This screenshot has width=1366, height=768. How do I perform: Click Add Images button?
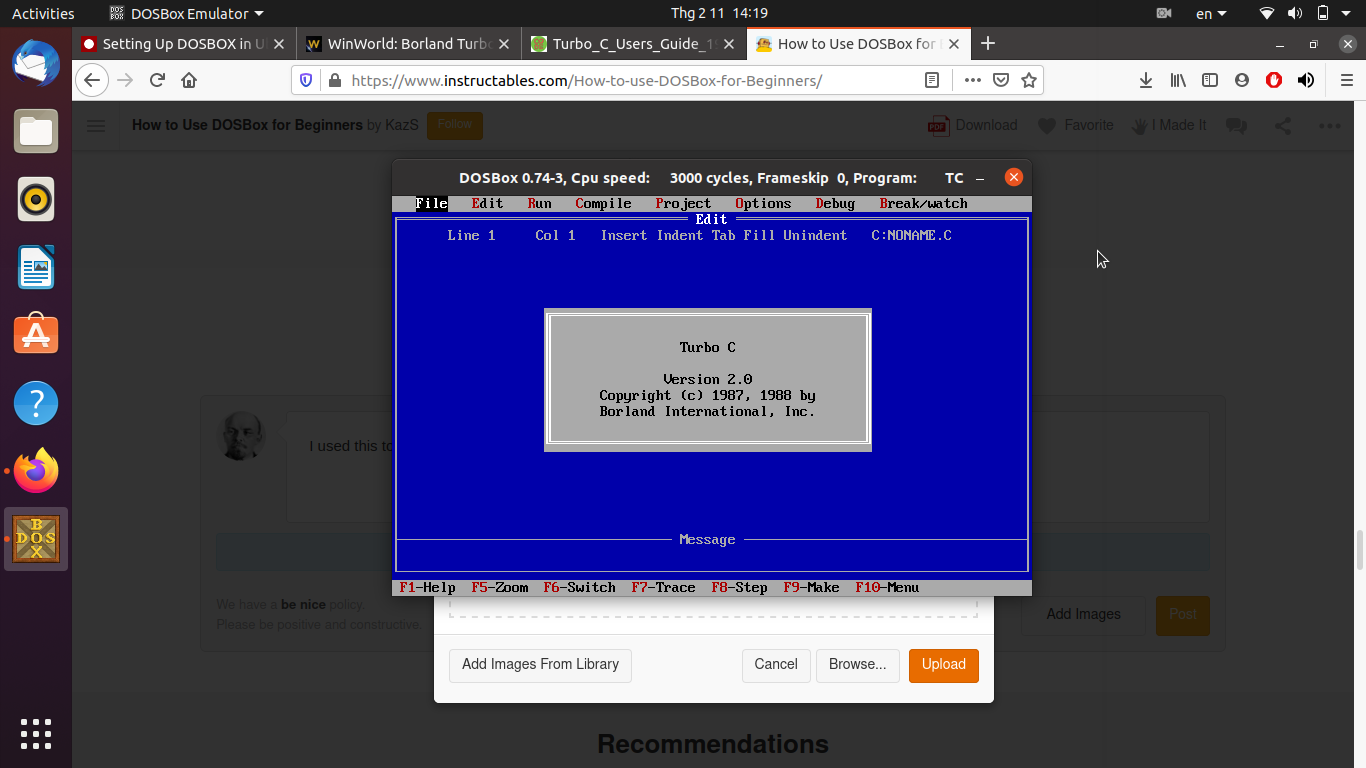pyautogui.click(x=1083, y=614)
